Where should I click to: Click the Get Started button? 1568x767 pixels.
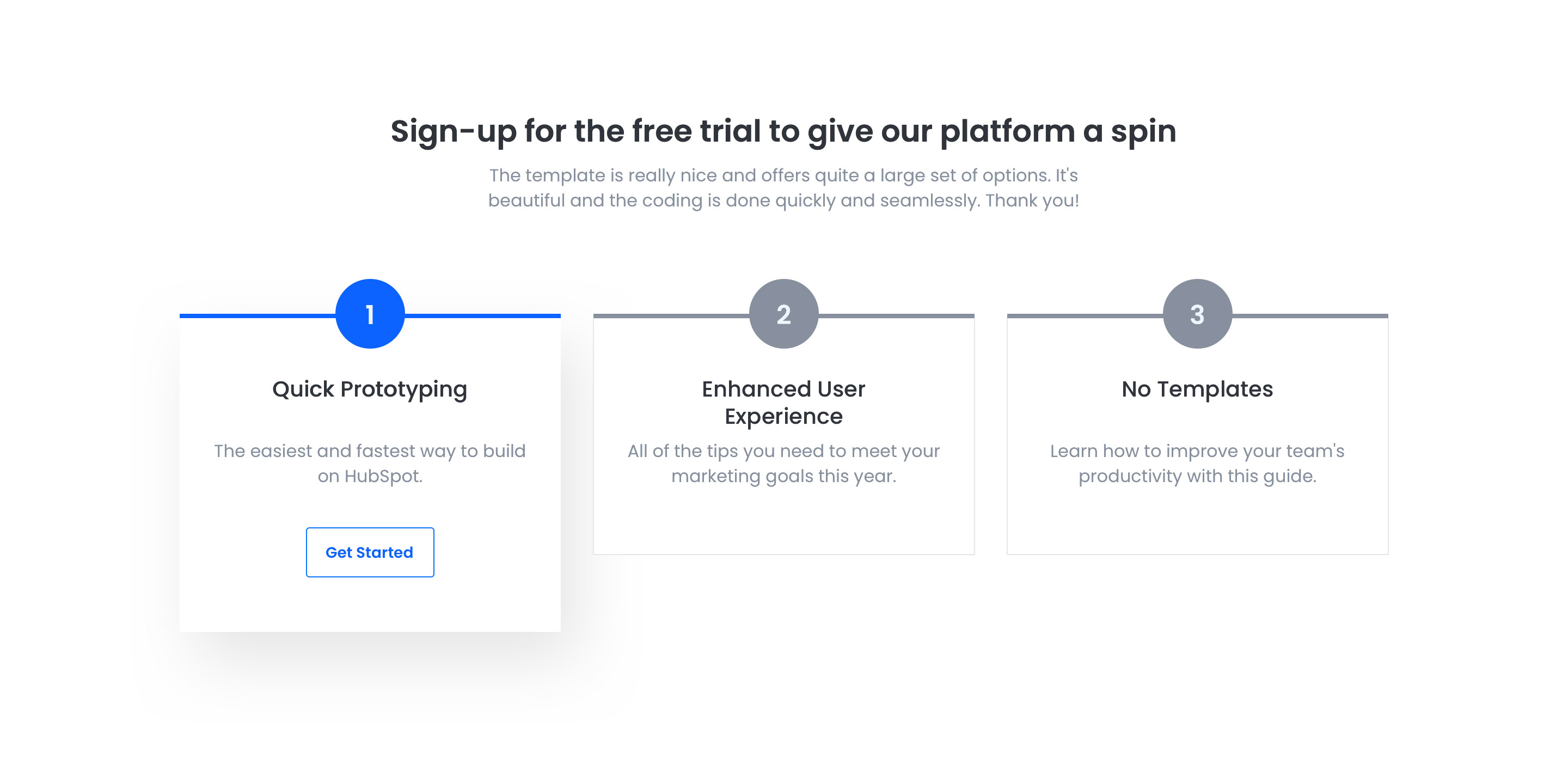[370, 552]
